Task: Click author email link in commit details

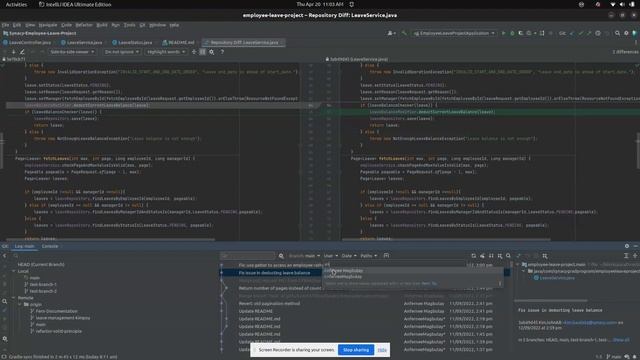Action: [589, 322]
